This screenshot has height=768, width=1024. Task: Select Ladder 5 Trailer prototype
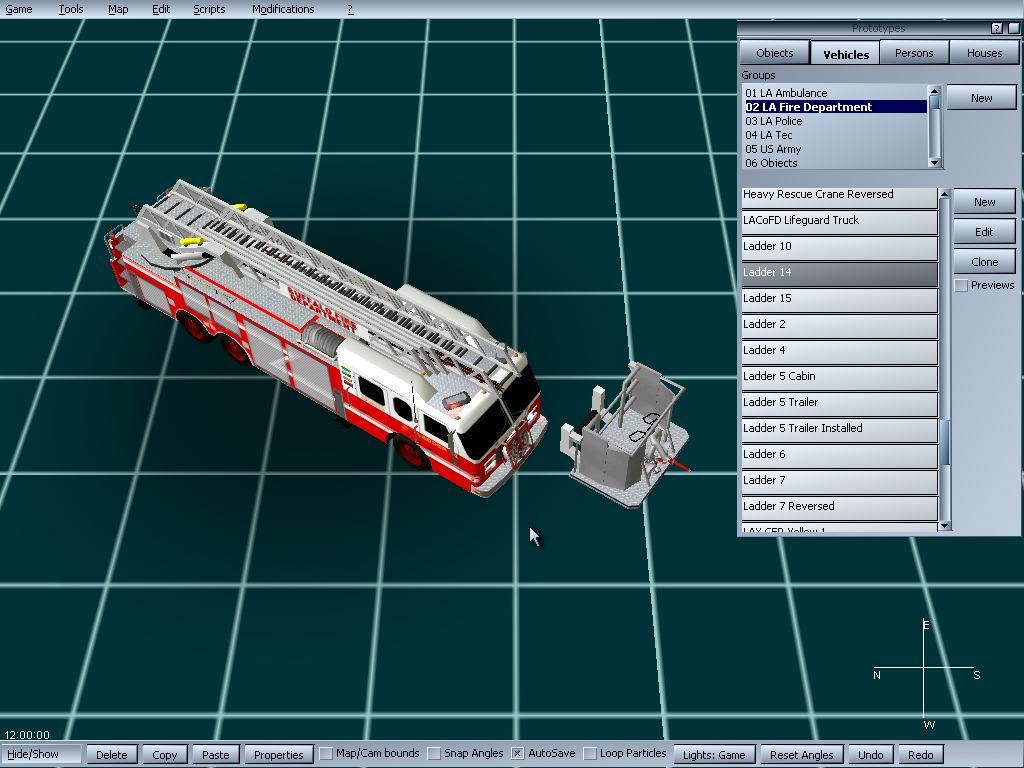tap(839, 404)
